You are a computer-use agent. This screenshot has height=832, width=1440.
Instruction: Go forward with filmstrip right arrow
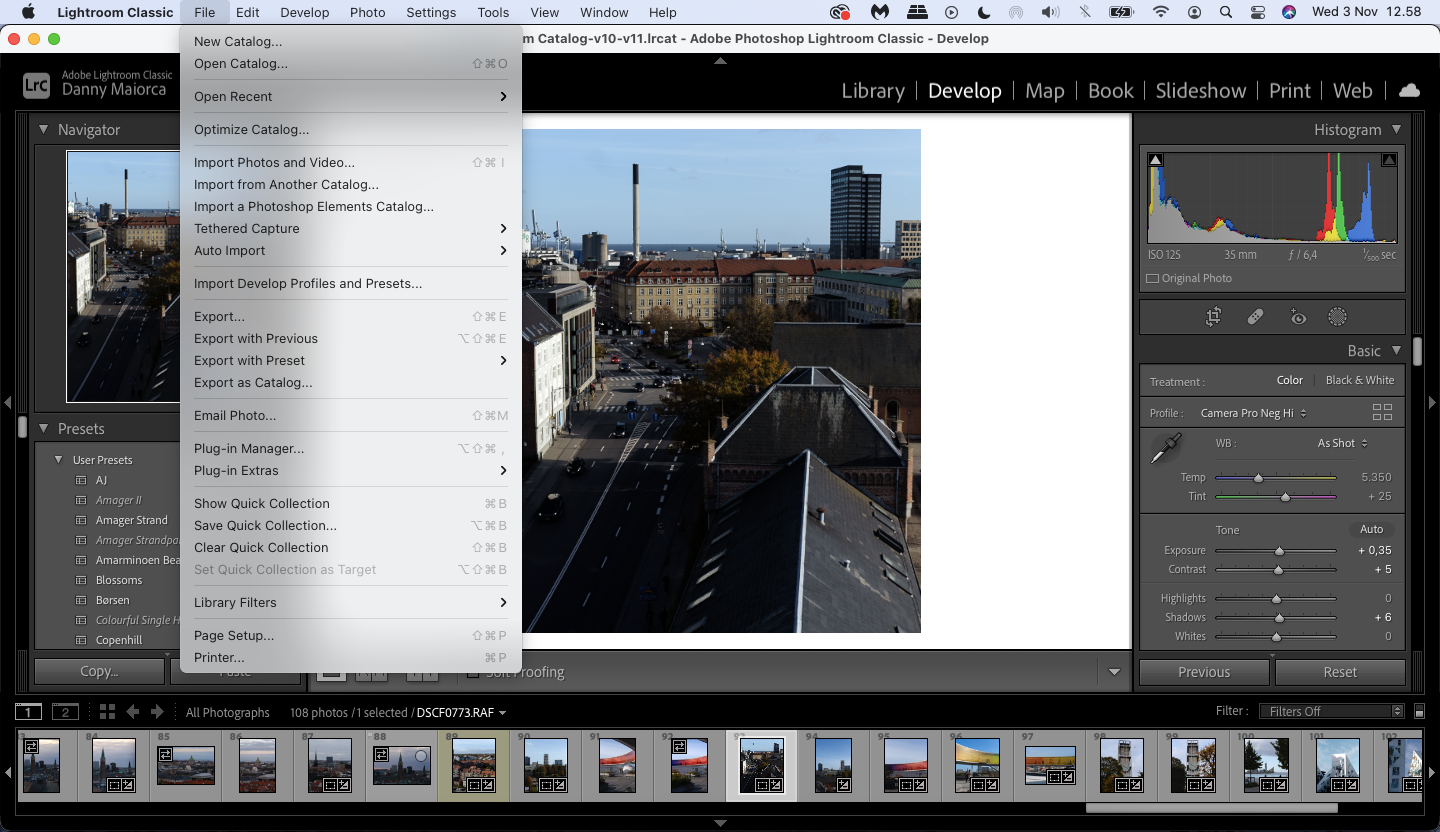pos(157,712)
